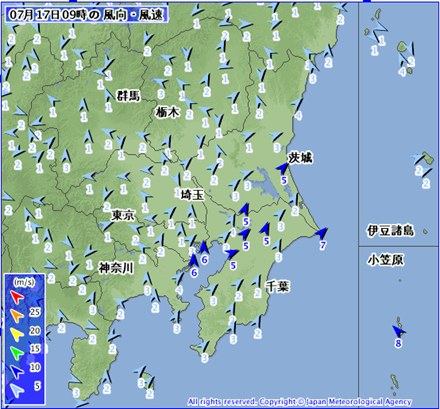This screenshot has height=409, width=440.
Task: Select the blue 5 arrow over Tokyo Bay
Action: pyautogui.click(x=232, y=254)
